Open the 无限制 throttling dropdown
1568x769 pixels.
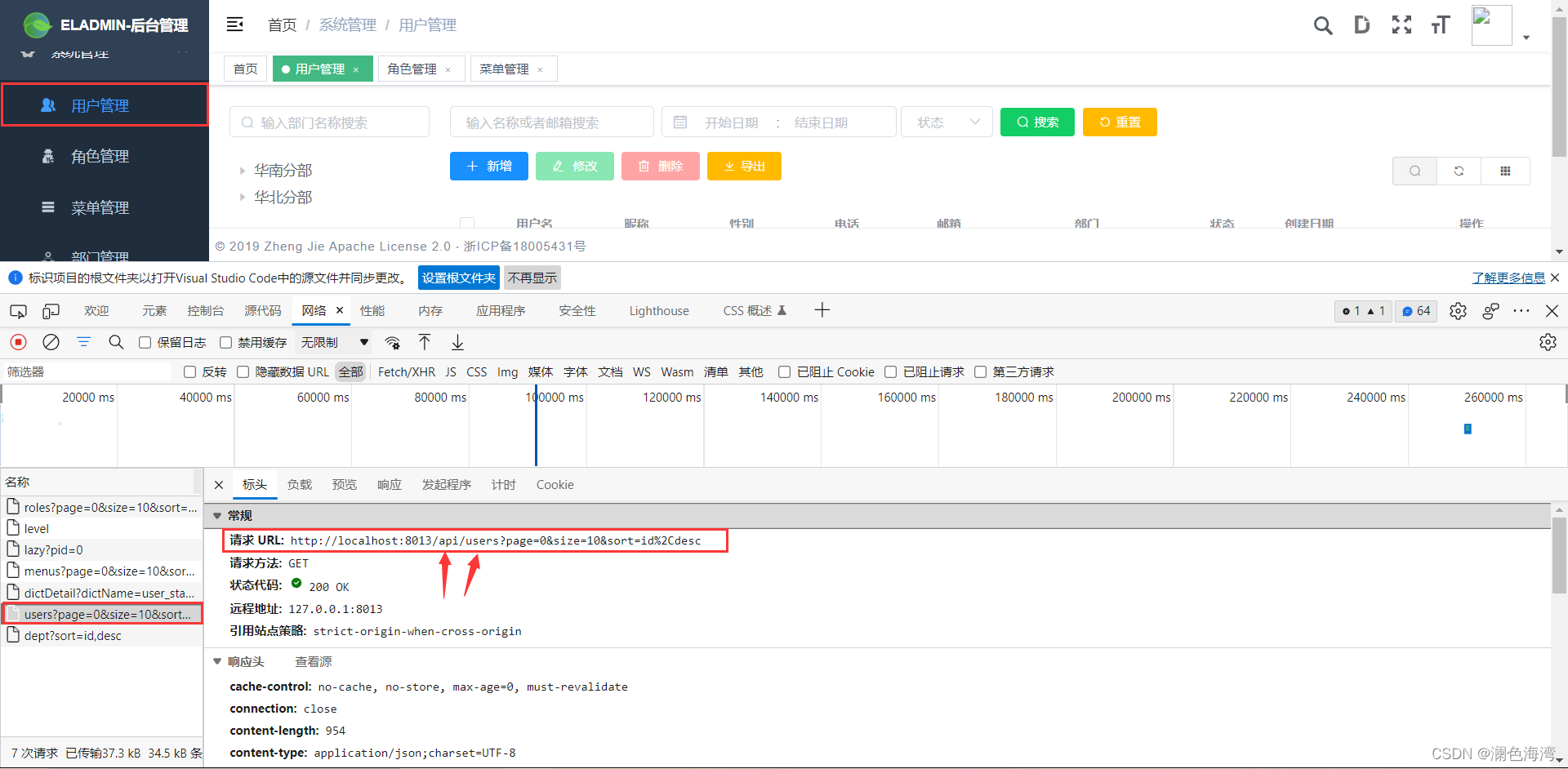click(335, 343)
